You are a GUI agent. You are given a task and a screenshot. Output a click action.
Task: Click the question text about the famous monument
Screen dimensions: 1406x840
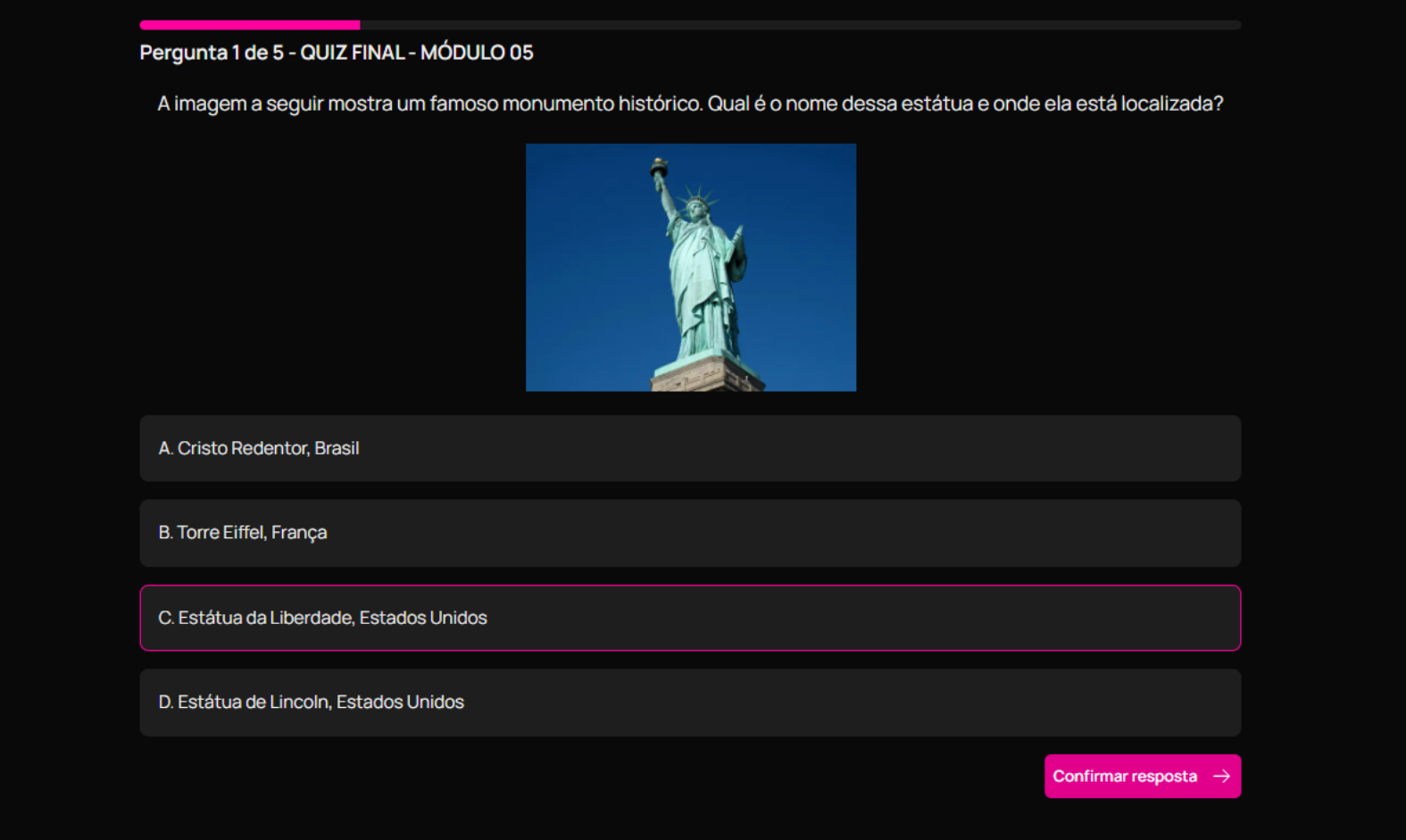pyautogui.click(x=690, y=104)
